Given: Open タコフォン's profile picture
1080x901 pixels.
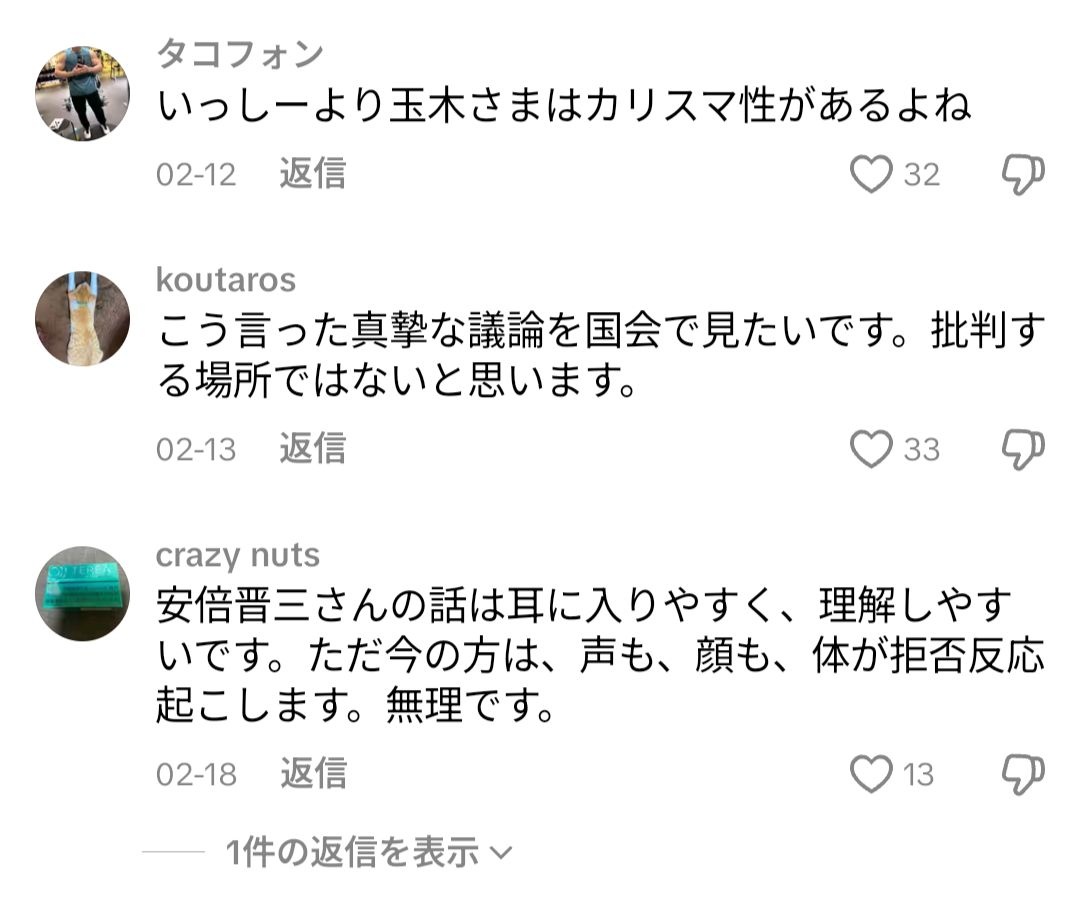Looking at the screenshot, I should [x=83, y=93].
